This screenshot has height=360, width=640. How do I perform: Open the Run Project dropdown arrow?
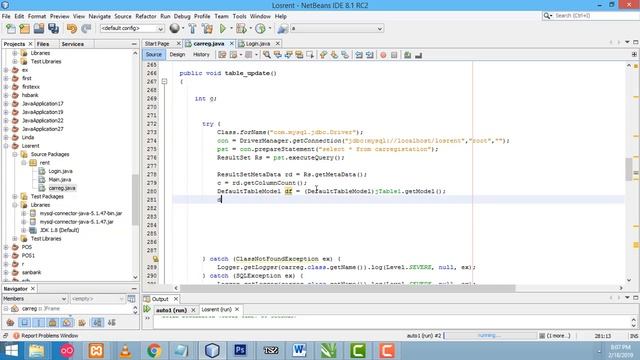tap(231, 29)
